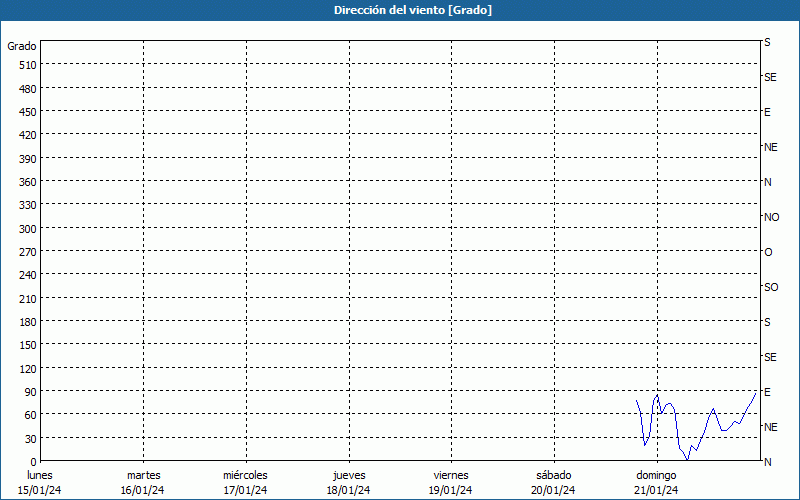Click the title 'Dirección del viento [Grado]'
Screen dimensions: 800x500
tap(413, 10)
